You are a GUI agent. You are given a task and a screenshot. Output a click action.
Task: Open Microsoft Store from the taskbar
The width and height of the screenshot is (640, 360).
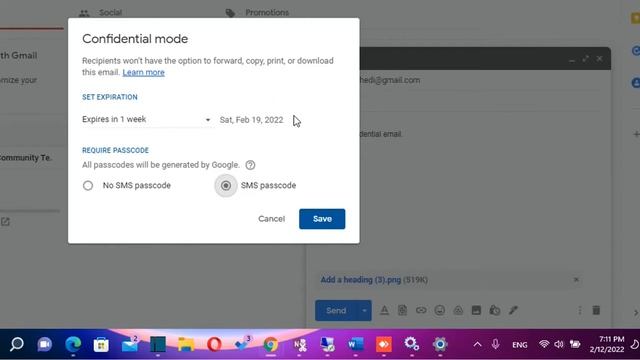click(101, 344)
